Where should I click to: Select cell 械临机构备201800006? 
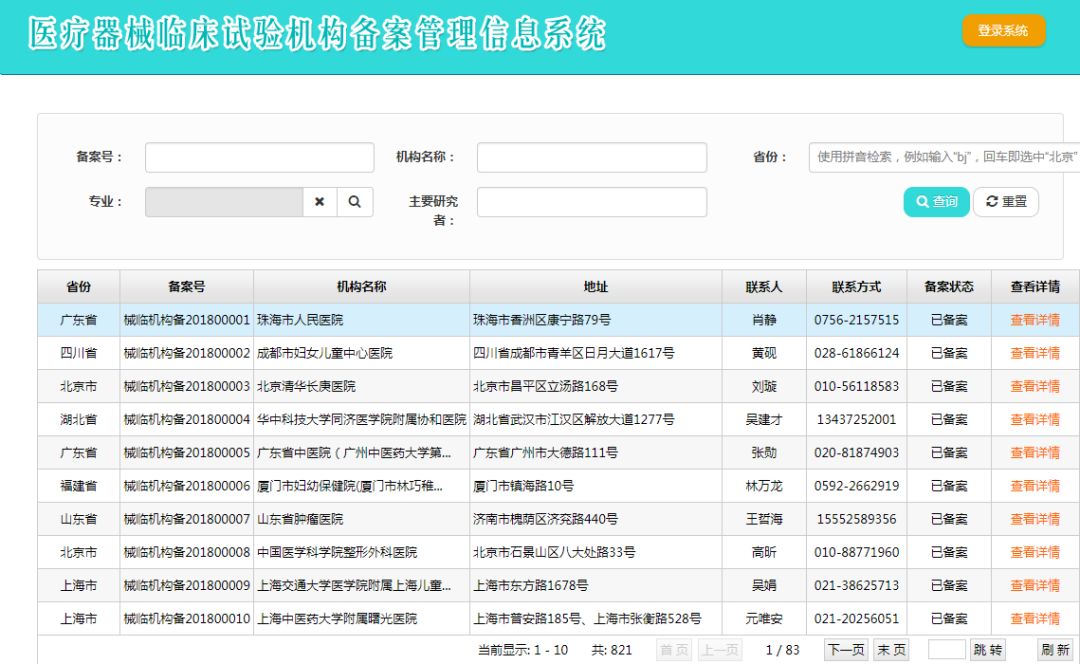click(187, 486)
